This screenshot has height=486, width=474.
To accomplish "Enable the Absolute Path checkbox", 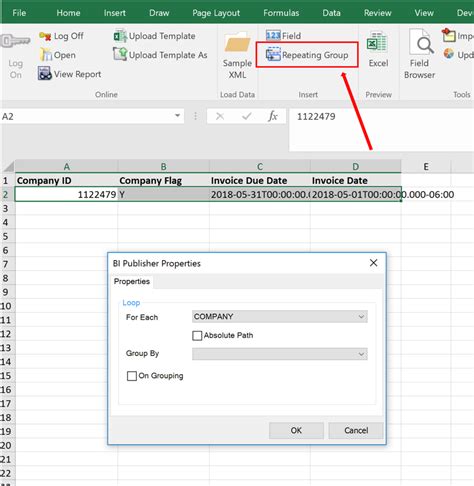I will click(197, 335).
